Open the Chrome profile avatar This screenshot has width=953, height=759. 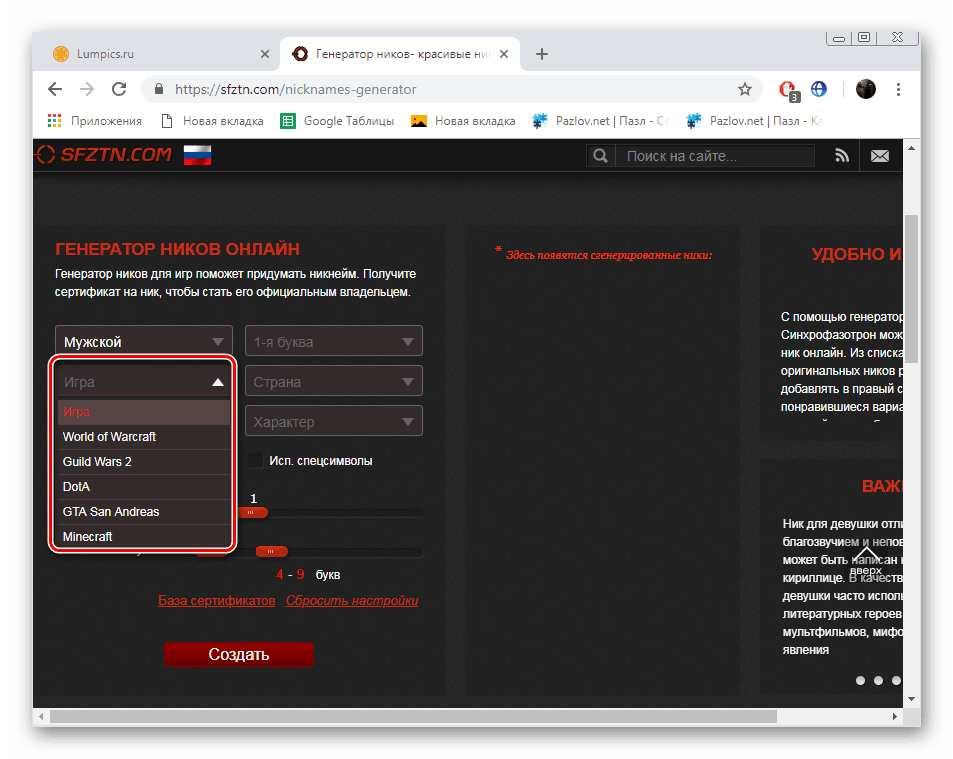click(x=865, y=89)
